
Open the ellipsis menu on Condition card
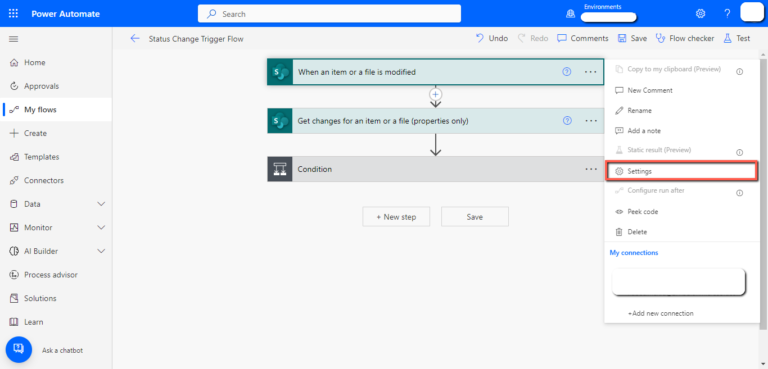[x=591, y=169]
